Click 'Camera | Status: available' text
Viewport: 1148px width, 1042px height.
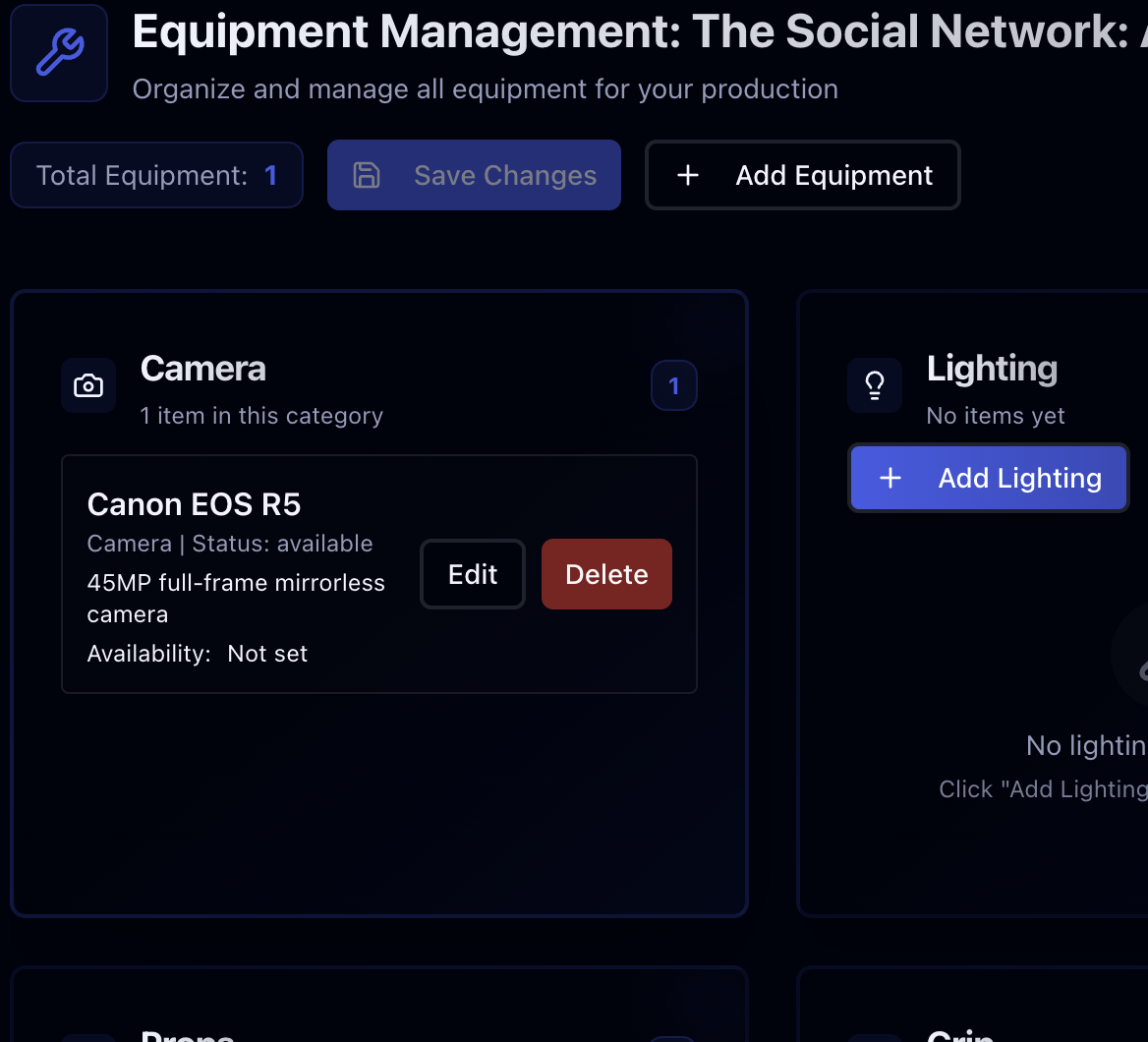(230, 544)
